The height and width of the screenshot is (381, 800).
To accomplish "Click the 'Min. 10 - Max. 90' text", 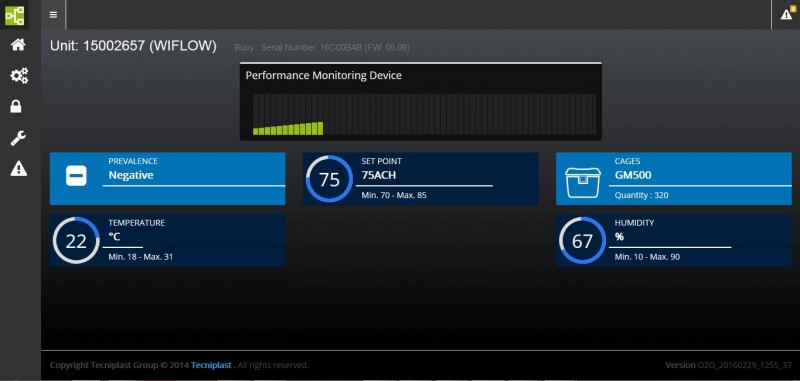I will [x=647, y=257].
